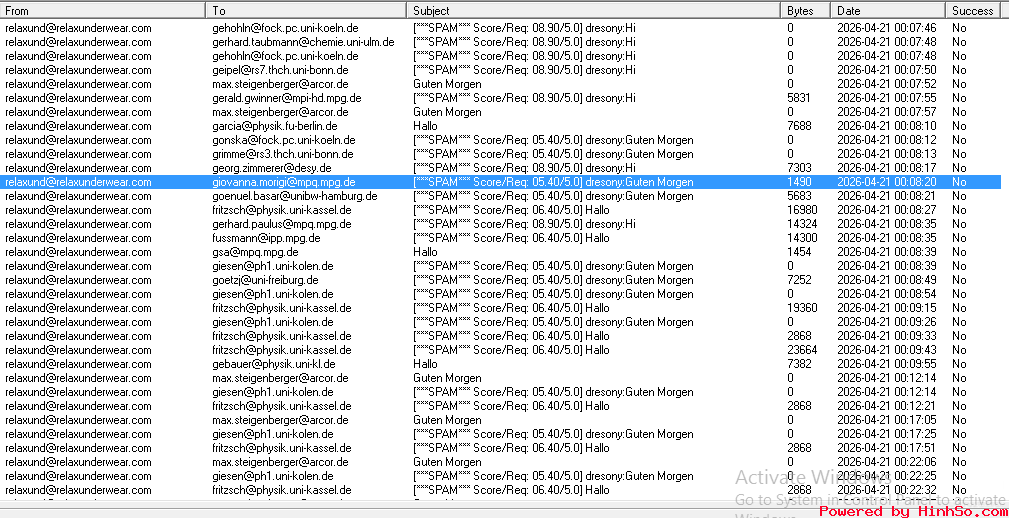1009x518 pixels.
Task: Pick the fussmann@ipp.mpg.de message row
Action: (266, 238)
